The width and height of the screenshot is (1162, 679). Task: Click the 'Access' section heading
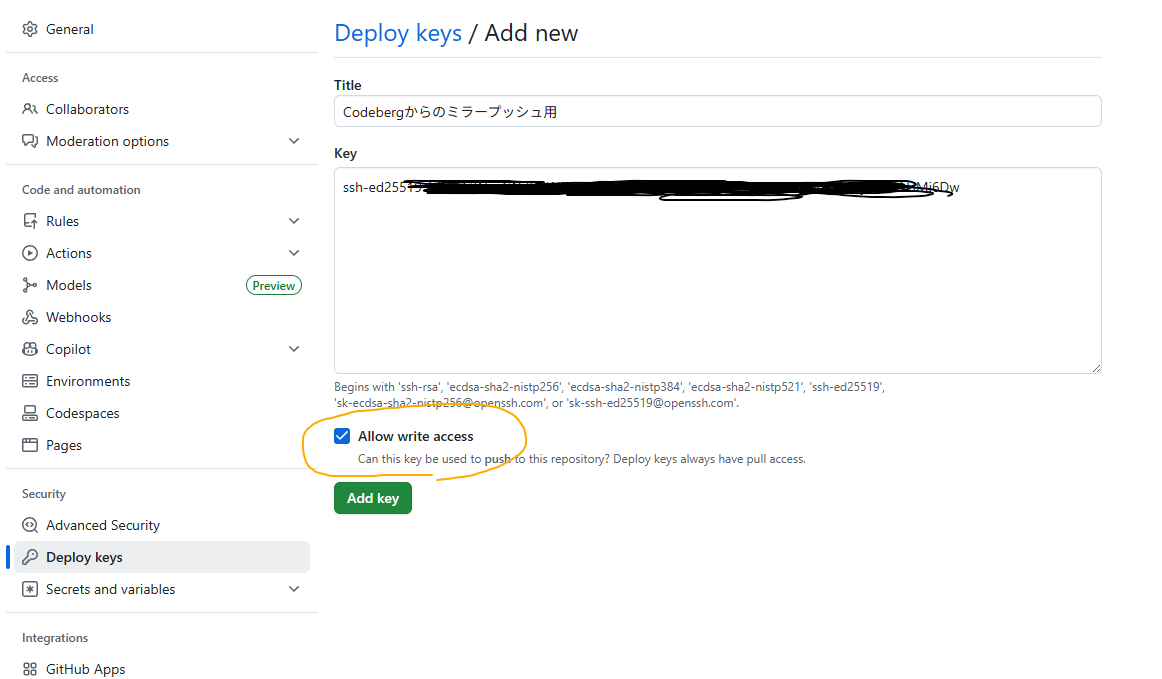pos(40,78)
